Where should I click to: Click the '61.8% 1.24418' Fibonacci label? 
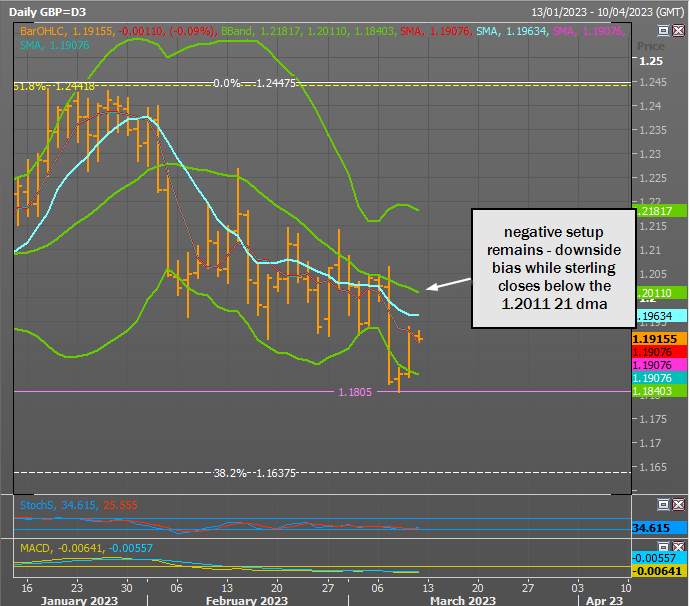pos(55,86)
